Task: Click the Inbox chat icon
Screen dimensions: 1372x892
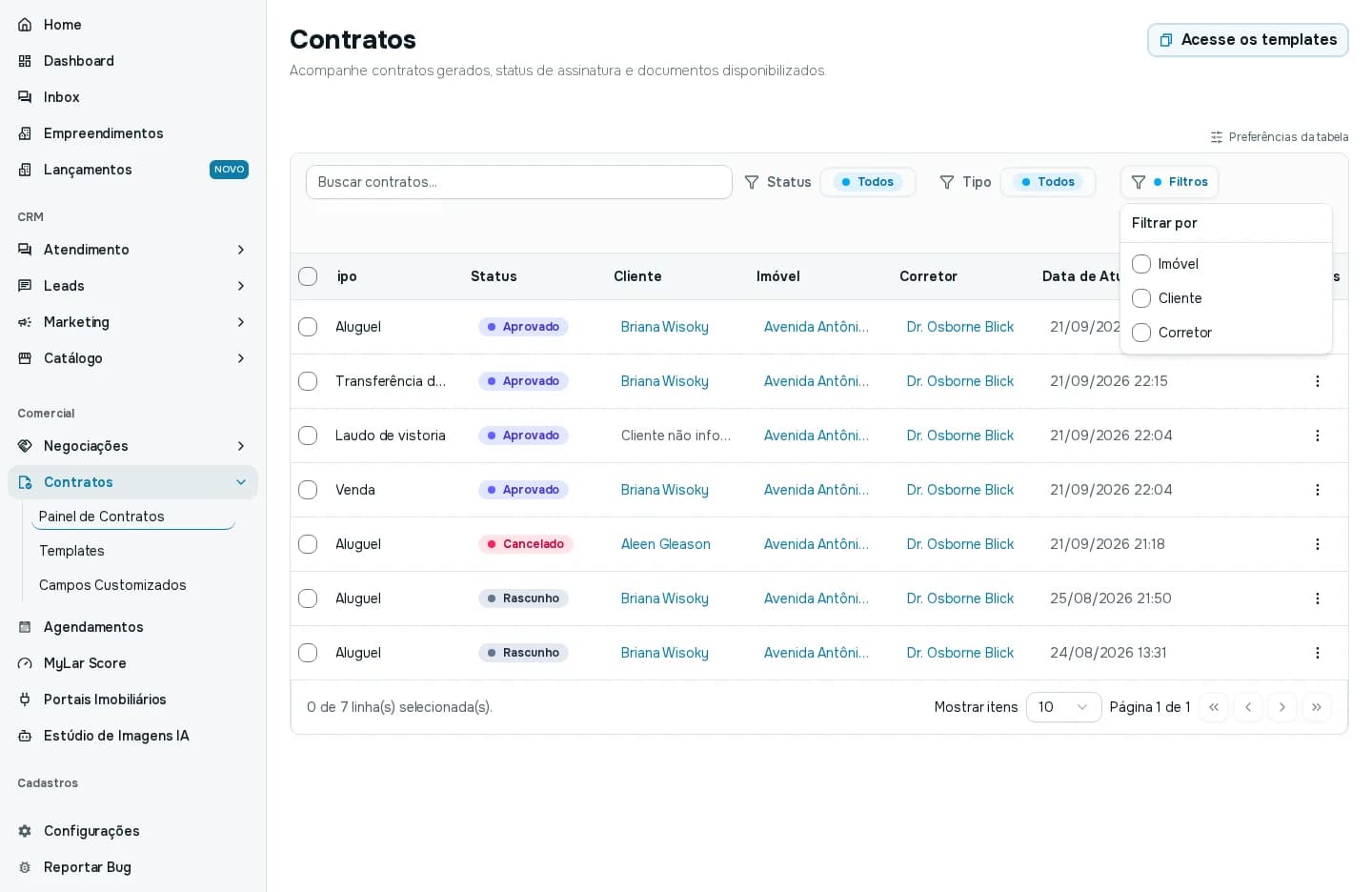Action: point(25,97)
